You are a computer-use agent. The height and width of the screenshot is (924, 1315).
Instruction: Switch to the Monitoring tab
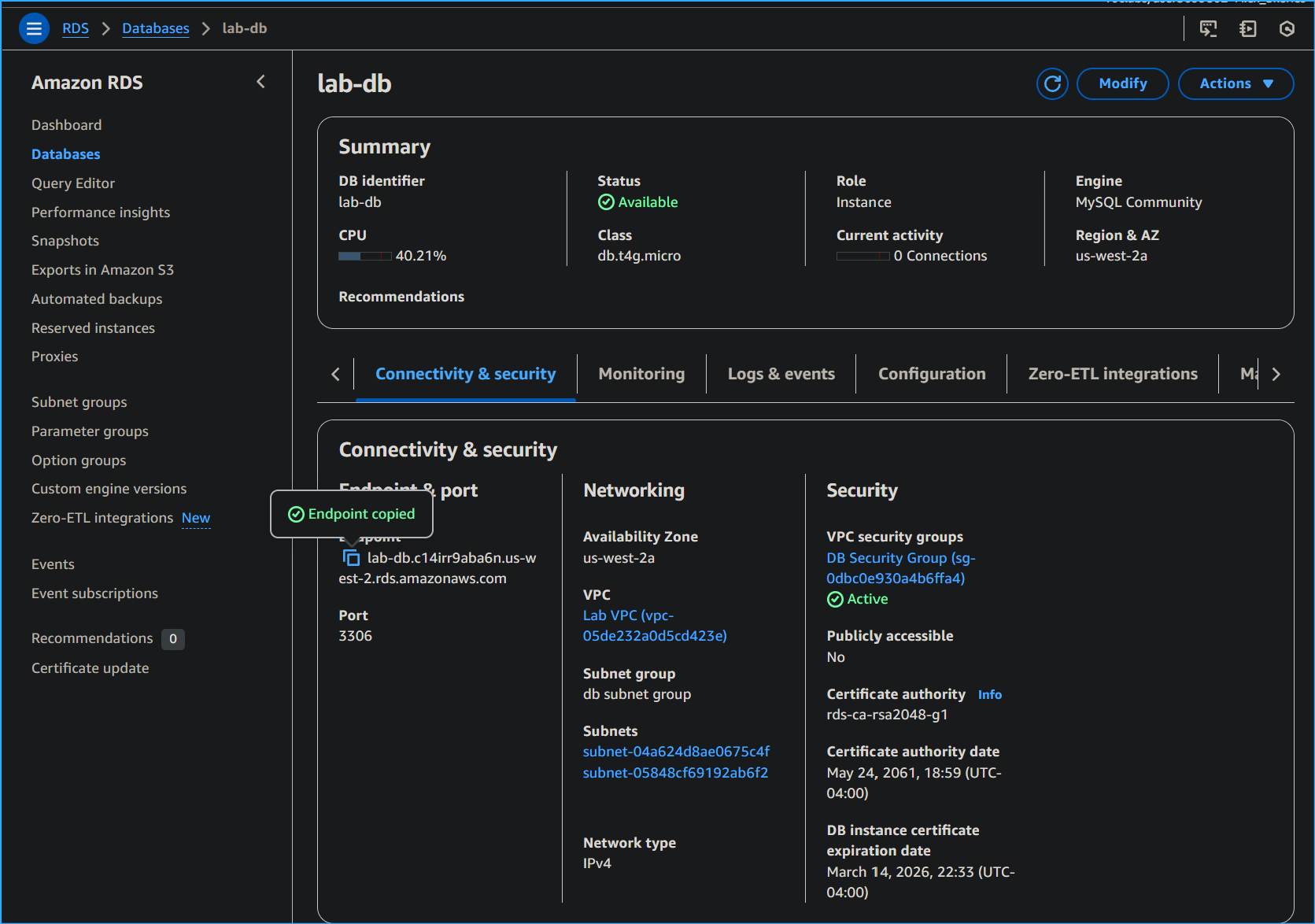coord(641,374)
